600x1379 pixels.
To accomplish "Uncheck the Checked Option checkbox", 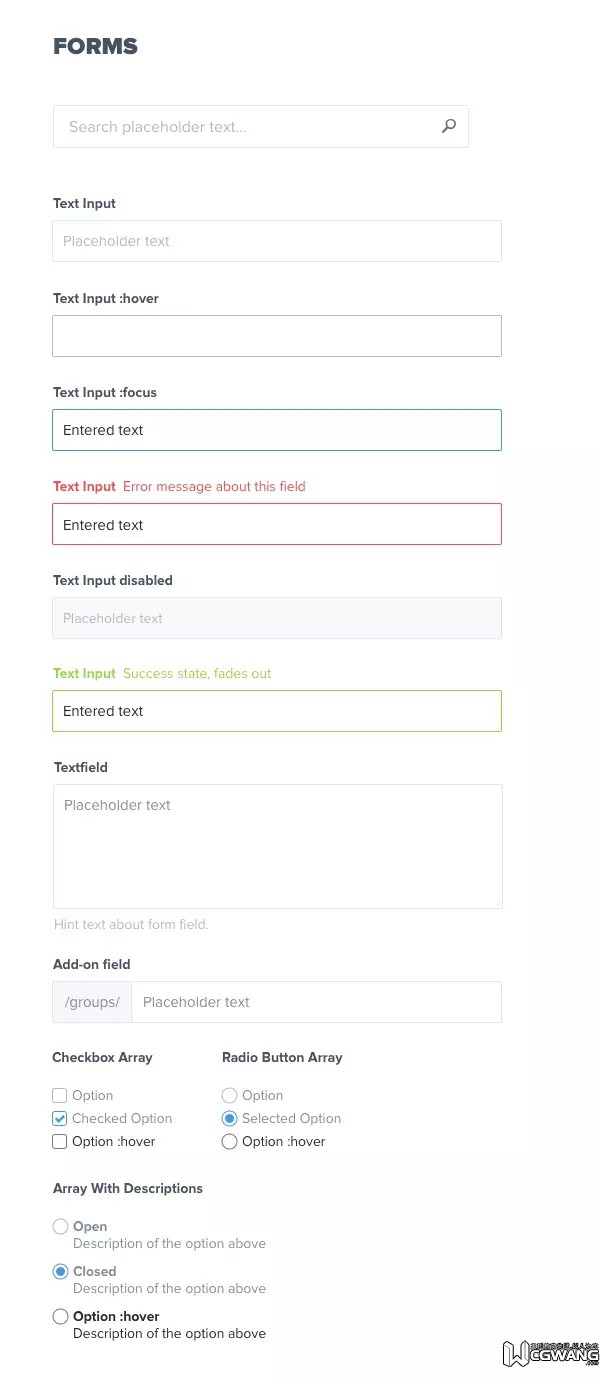I will (x=60, y=1119).
